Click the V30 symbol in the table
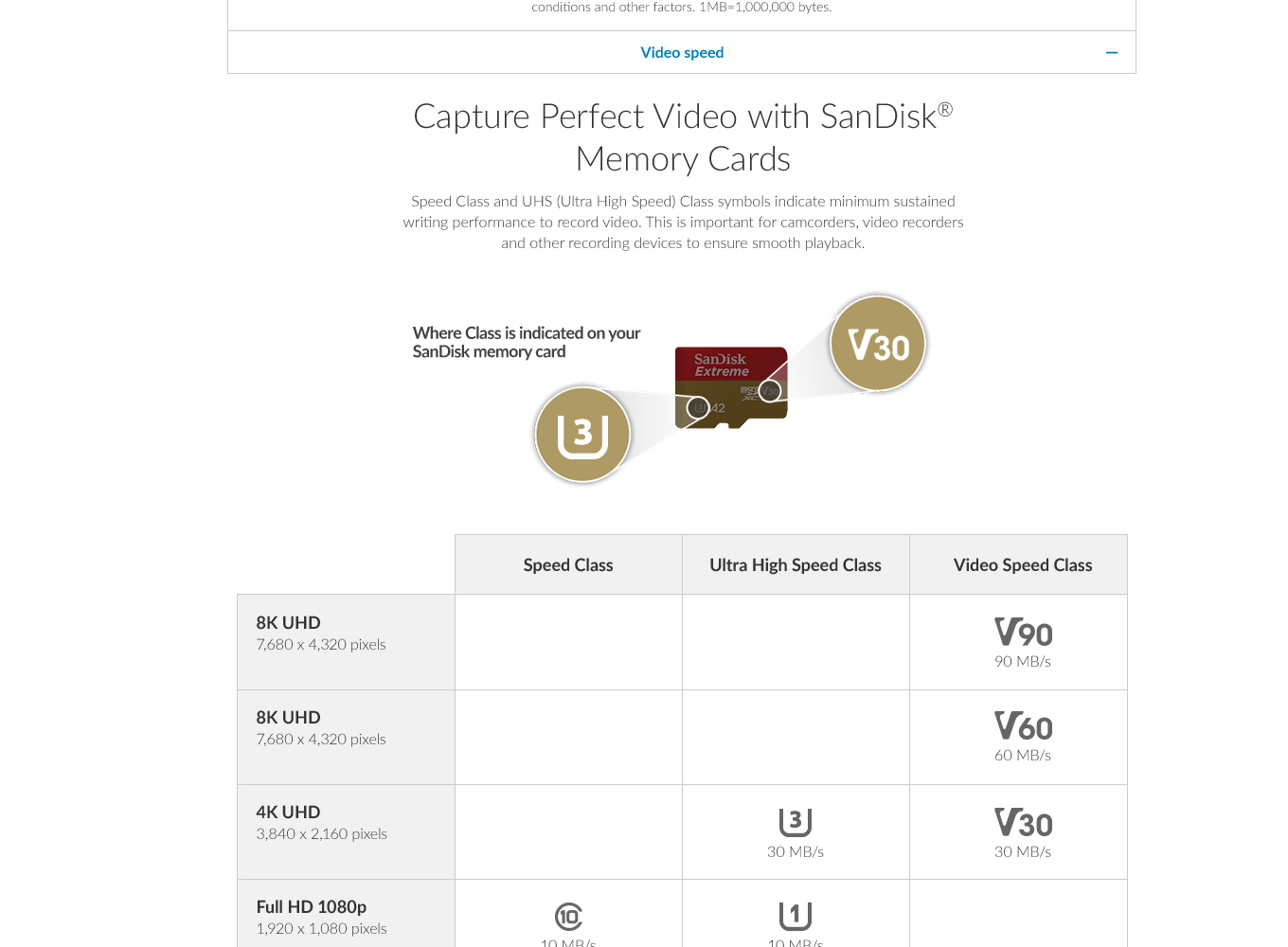 1023,823
